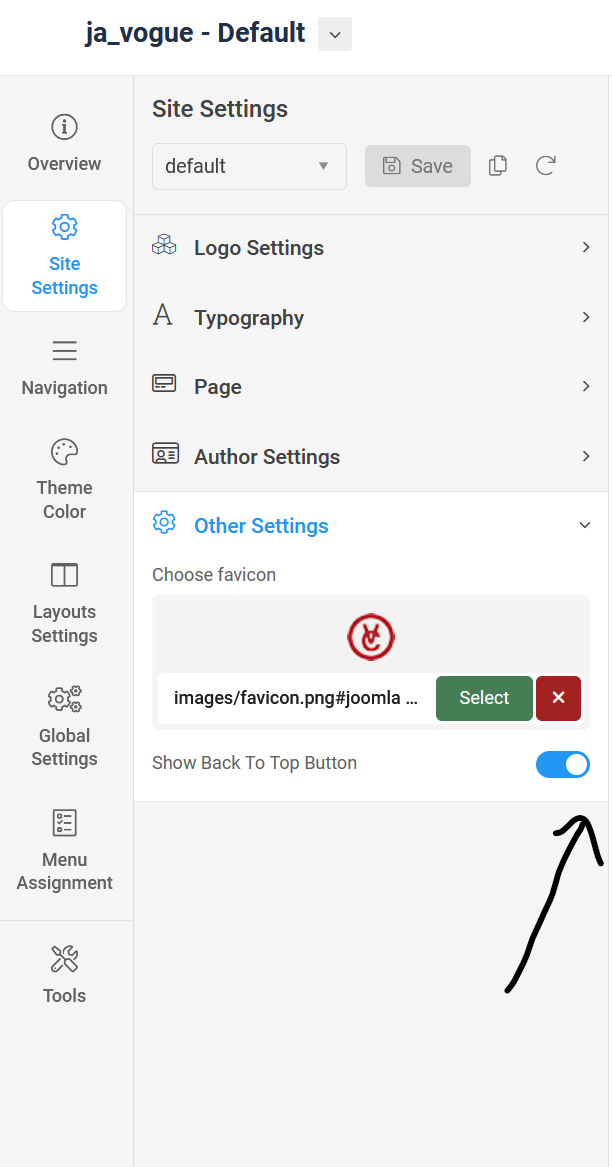This screenshot has width=612, height=1167.
Task: Click the Navigation hamburger icon
Action: point(65,351)
